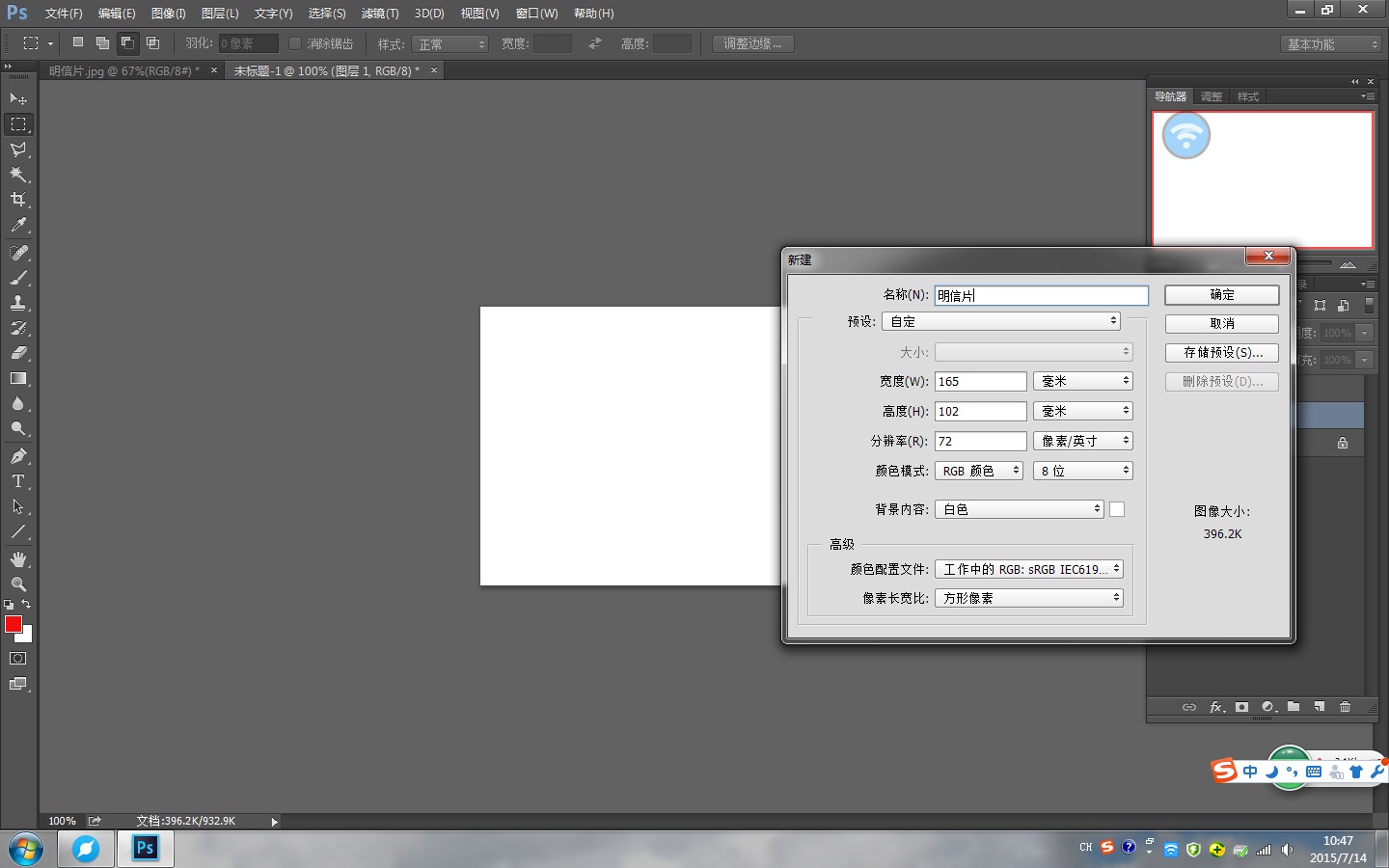Add a layer mask
1389x868 pixels.
[x=1242, y=707]
